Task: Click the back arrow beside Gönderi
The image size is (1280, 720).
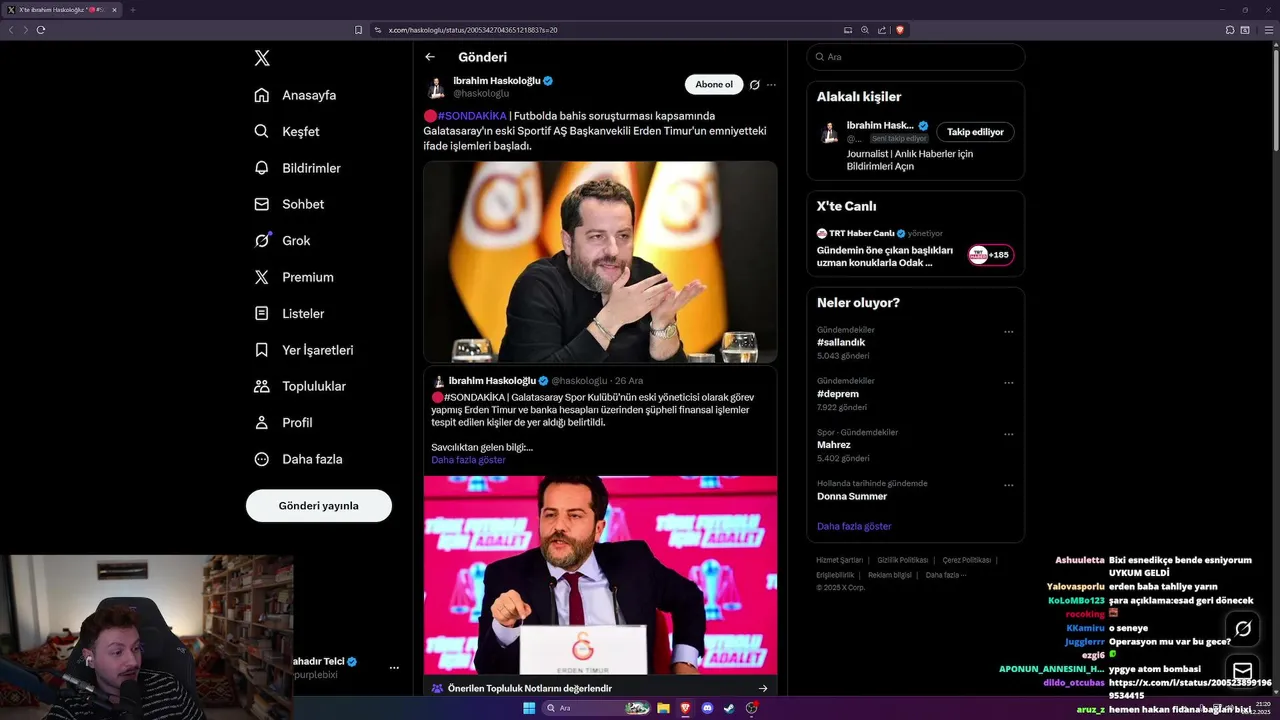Action: tap(430, 57)
